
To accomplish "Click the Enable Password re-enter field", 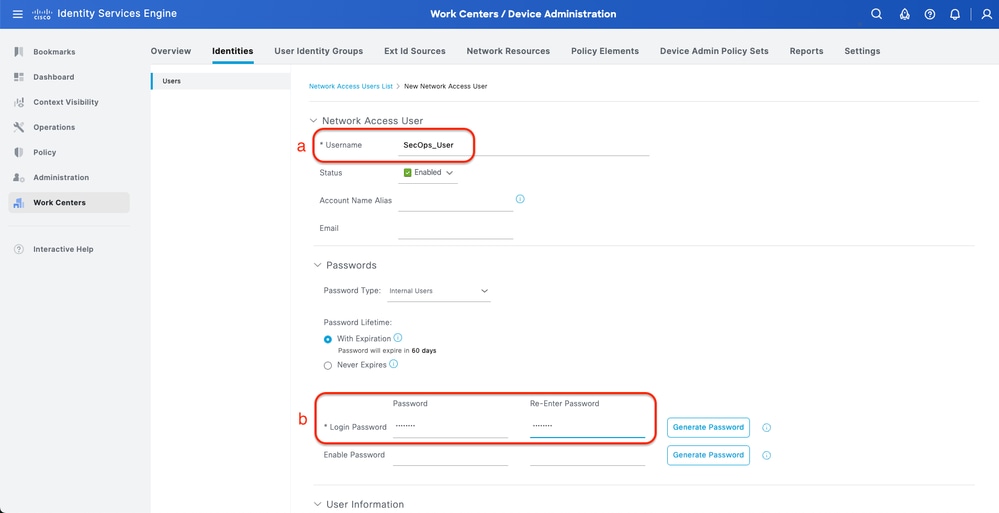I will pos(587,455).
